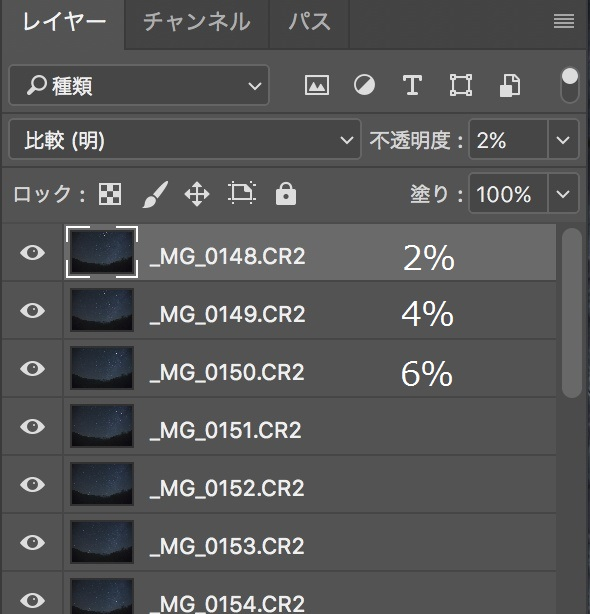590x614 pixels.
Task: Select the _MG_0150.CR2 layer name
Action: [x=227, y=372]
